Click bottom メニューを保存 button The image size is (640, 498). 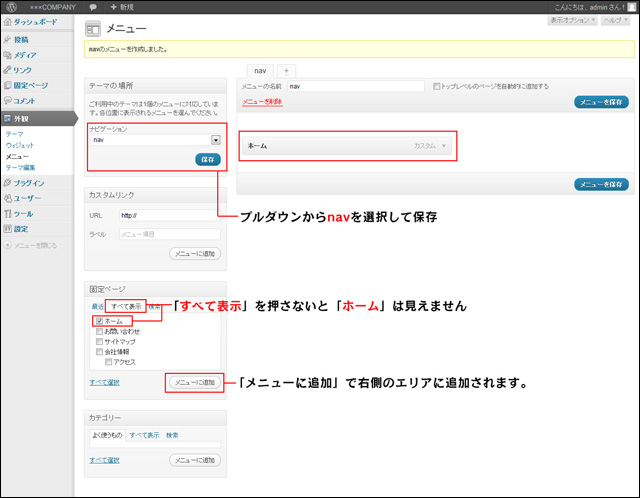click(601, 185)
